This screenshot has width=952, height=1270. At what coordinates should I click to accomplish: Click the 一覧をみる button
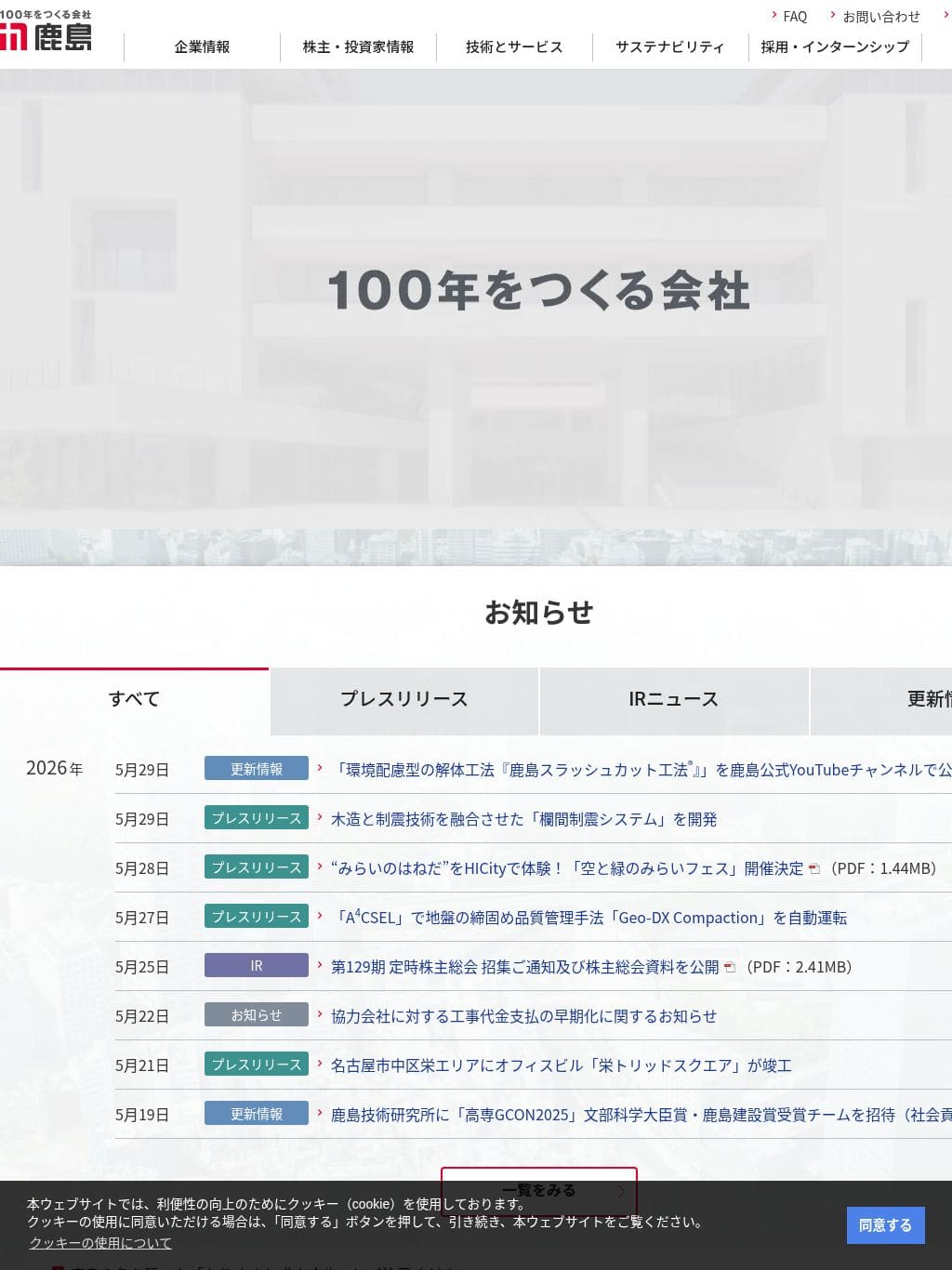tap(539, 1190)
